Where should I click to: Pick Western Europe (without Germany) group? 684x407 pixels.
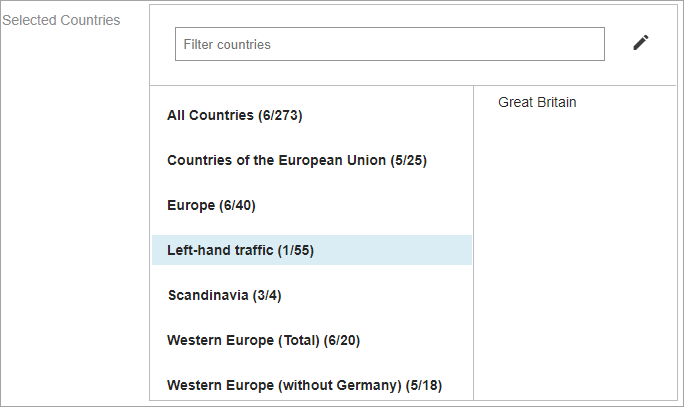(304, 385)
